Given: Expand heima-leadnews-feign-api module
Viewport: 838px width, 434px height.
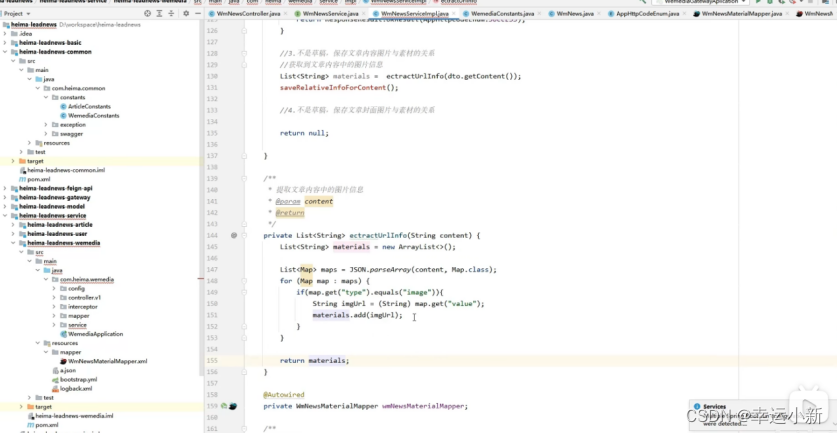Looking at the screenshot, I should coord(5,188).
